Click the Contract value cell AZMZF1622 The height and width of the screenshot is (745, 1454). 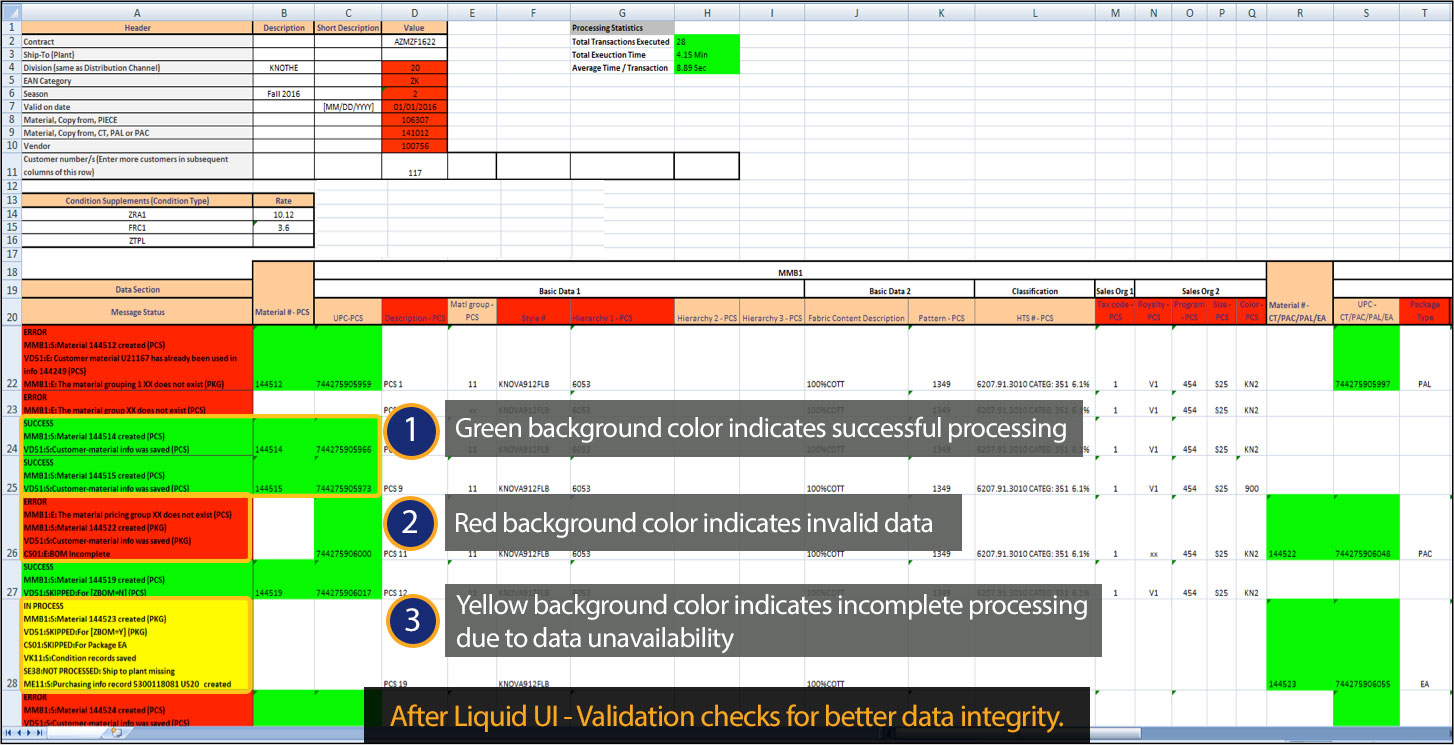coord(415,42)
